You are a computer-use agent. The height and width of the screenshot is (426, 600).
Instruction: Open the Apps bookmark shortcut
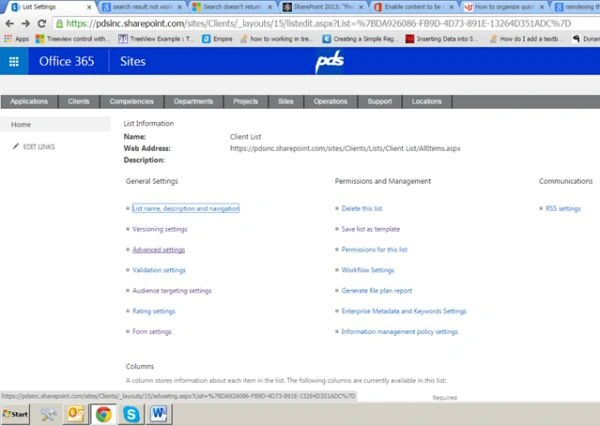pyautogui.click(x=16, y=39)
